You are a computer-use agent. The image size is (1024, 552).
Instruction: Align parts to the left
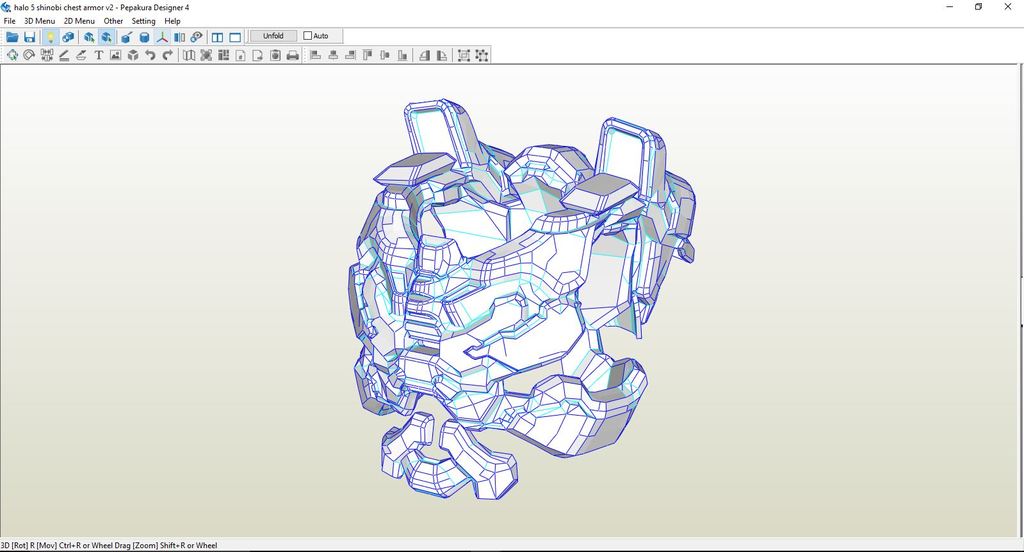[x=315, y=56]
